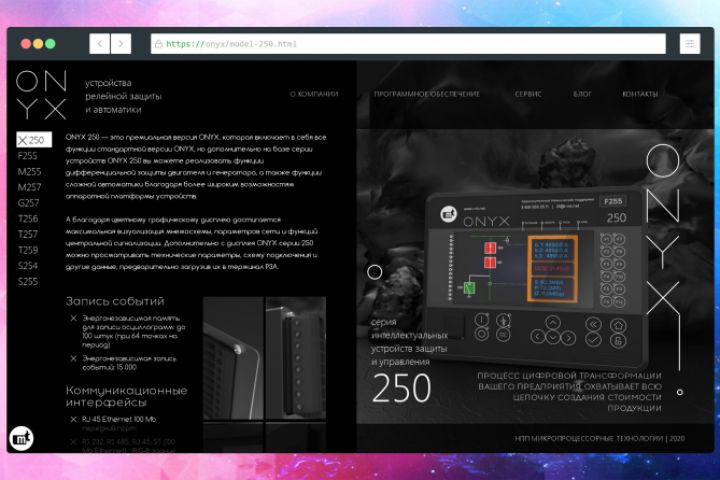Image resolution: width=720 pixels, height=480 pixels.
Task: Open Программное обеспечение menu item
Action: click(427, 94)
